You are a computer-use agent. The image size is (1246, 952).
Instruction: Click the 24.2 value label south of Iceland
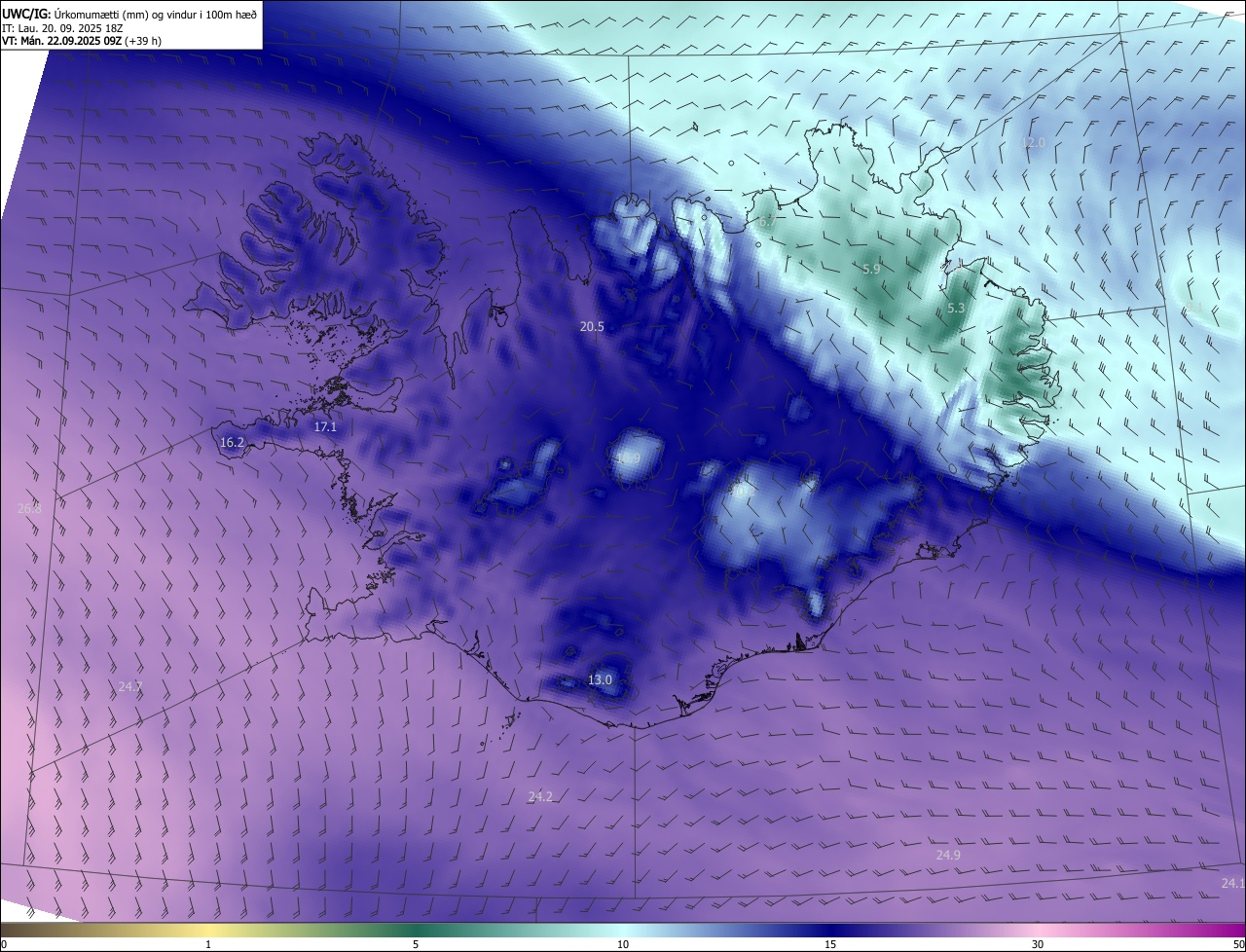coord(540,796)
